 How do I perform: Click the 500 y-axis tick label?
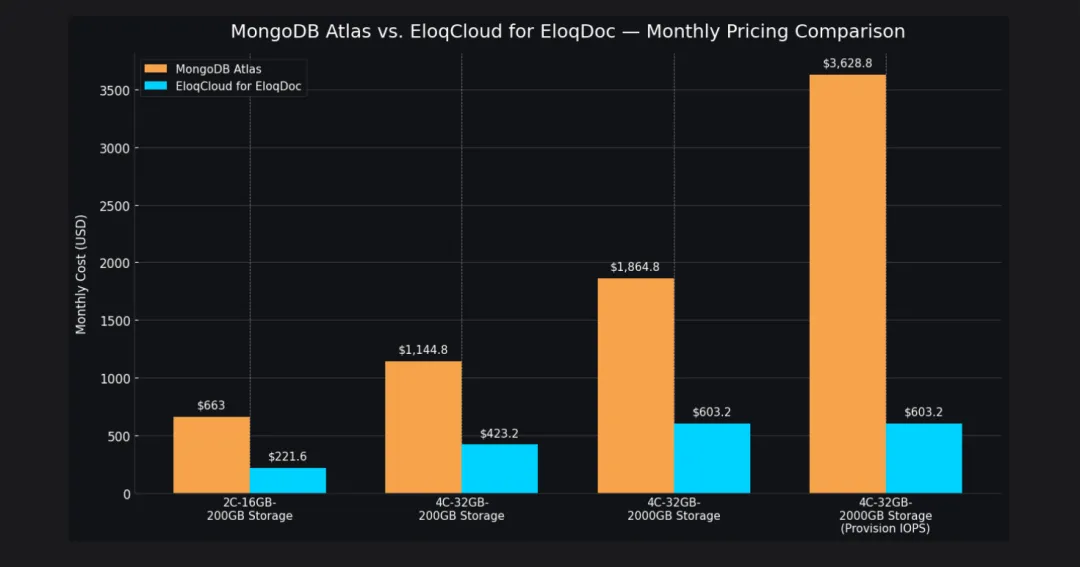[117, 436]
